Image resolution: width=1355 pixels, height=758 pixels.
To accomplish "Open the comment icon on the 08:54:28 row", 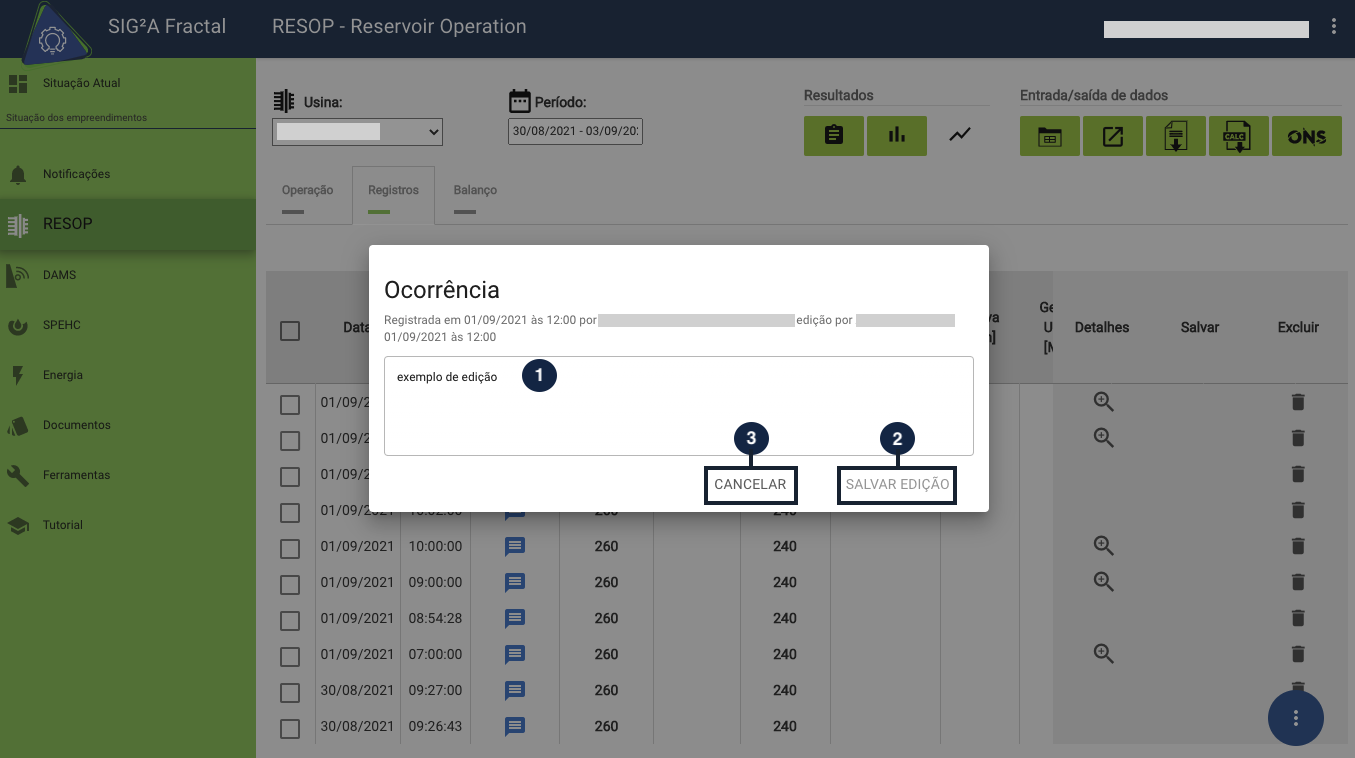I will pos(515,618).
